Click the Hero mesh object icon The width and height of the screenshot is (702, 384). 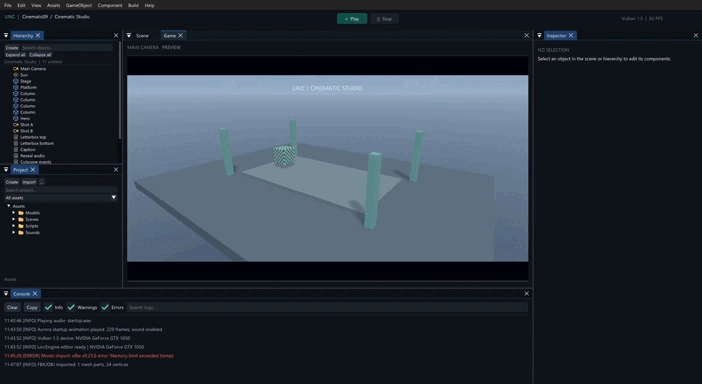(16, 118)
